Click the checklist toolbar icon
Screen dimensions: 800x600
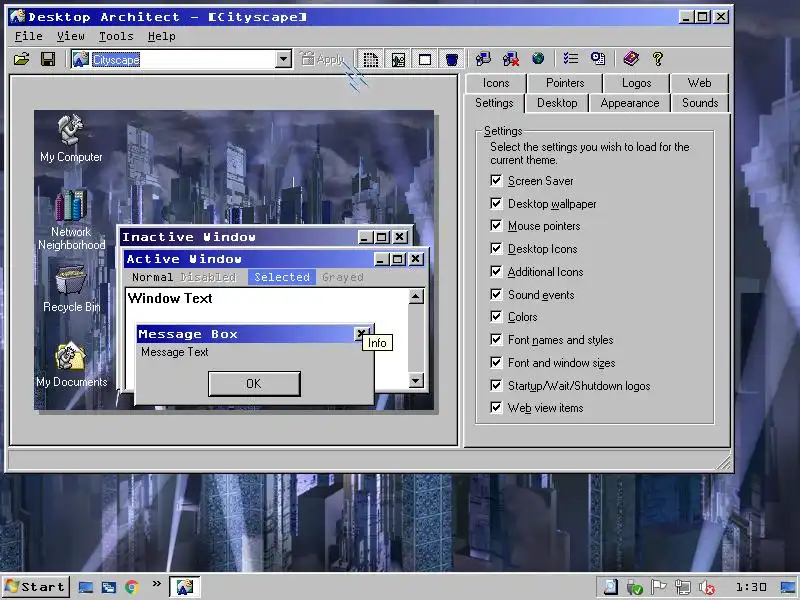[570, 59]
